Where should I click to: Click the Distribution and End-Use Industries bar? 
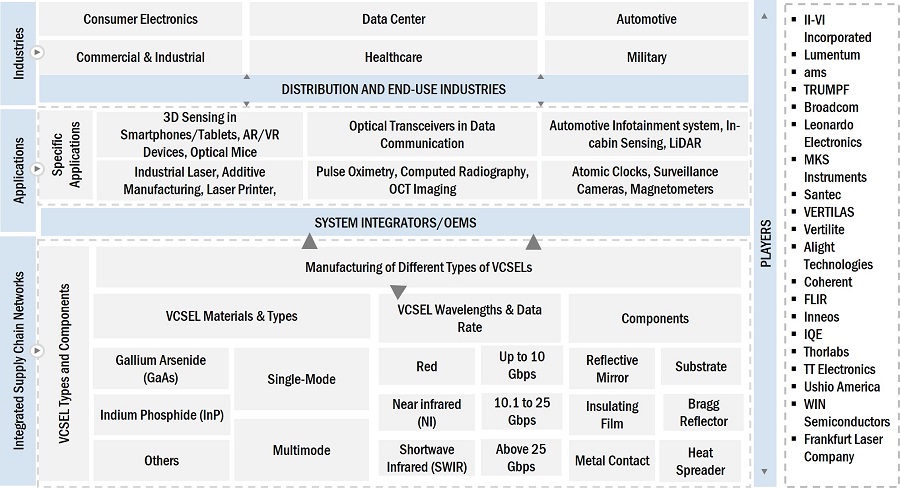(393, 89)
